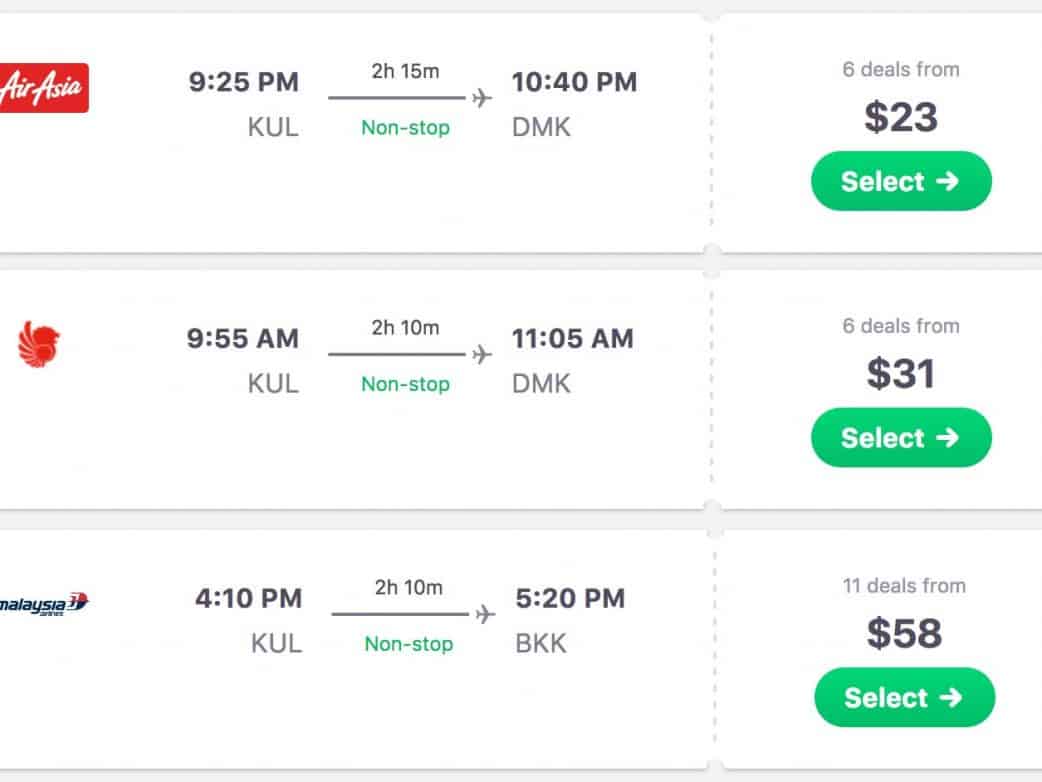Viewport: 1042px width, 782px height.
Task: Click the BKK destination airport code
Action: [541, 643]
